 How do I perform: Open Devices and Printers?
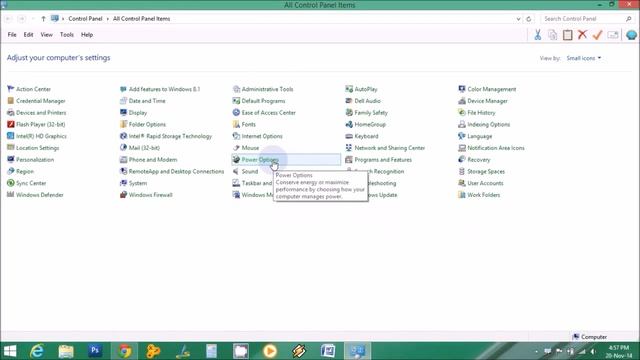pos(36,113)
